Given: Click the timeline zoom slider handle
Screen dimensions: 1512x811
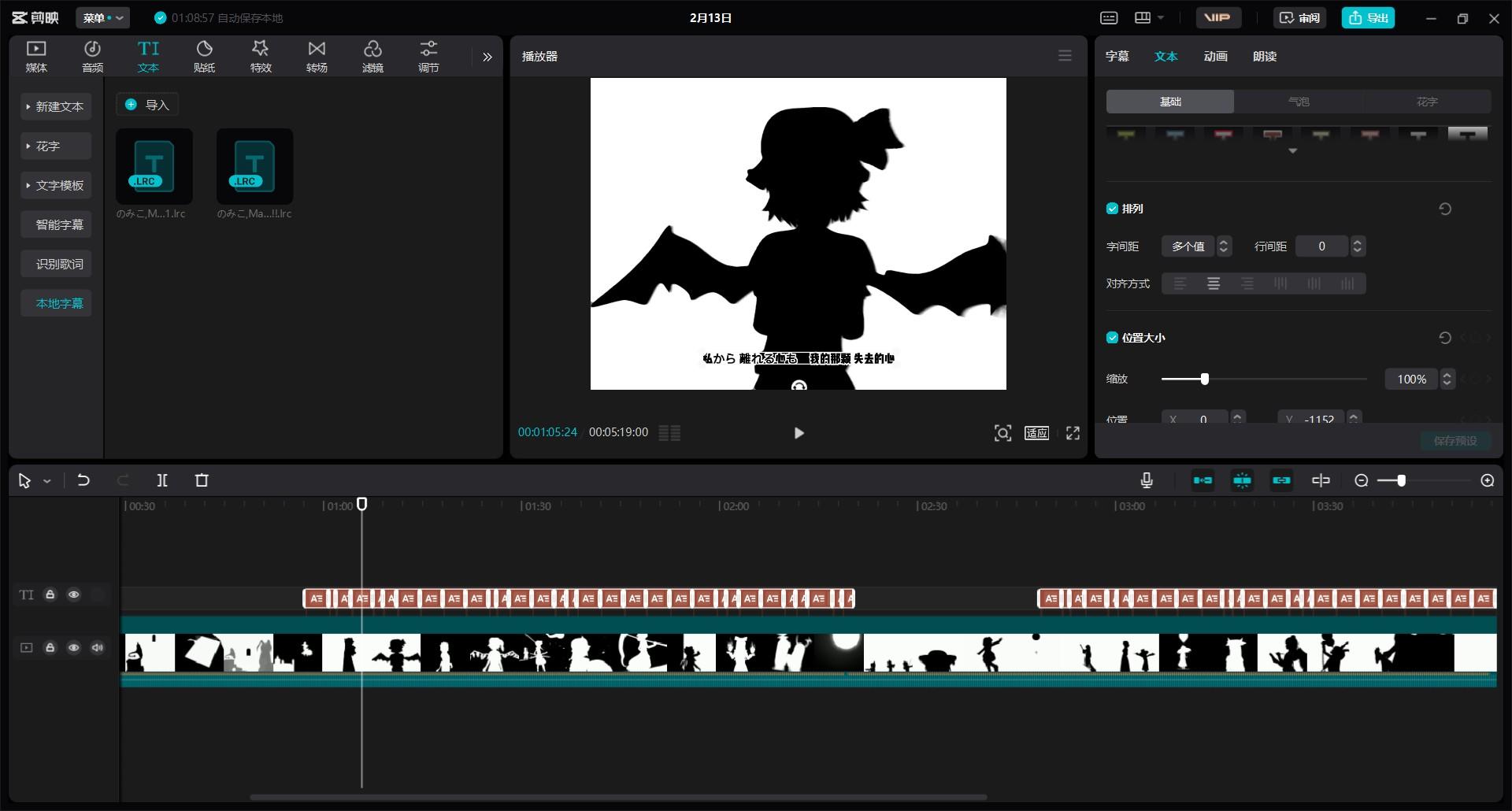Looking at the screenshot, I should click(1401, 480).
